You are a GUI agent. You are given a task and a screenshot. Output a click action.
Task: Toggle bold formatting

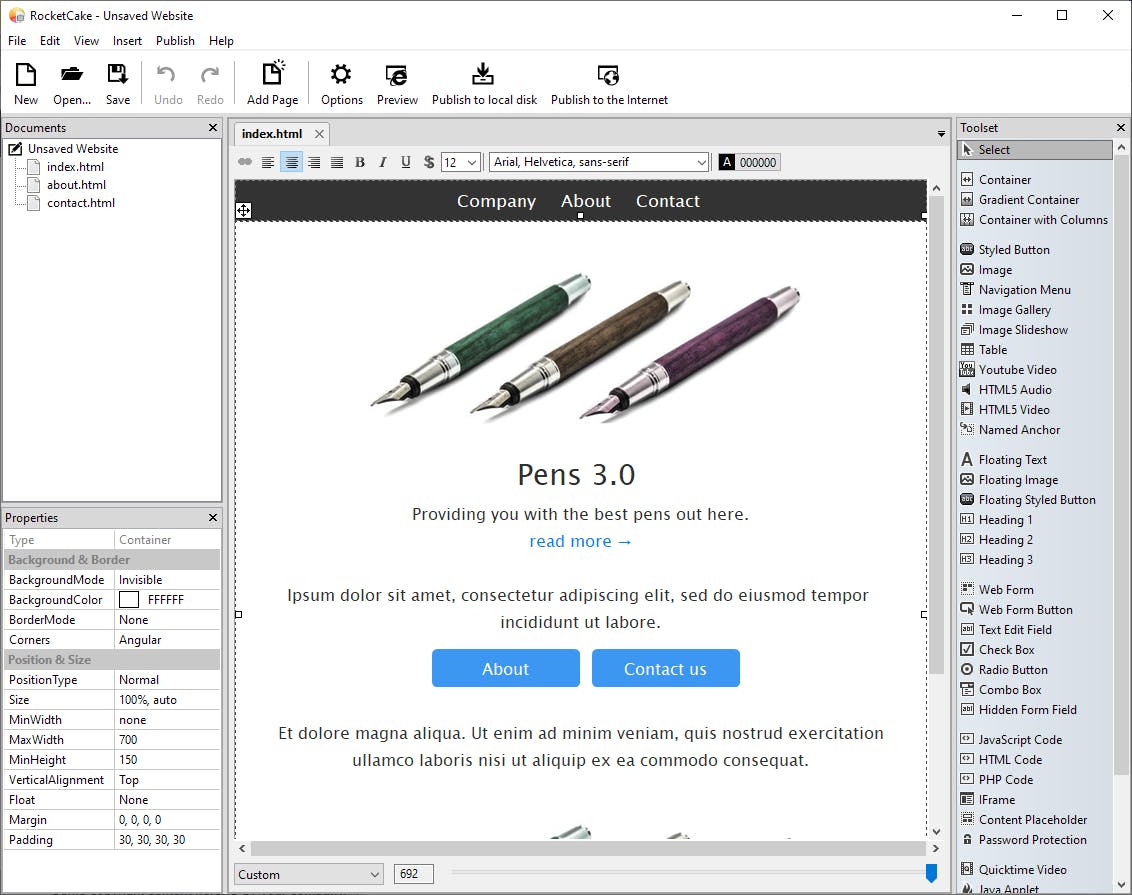click(x=360, y=162)
